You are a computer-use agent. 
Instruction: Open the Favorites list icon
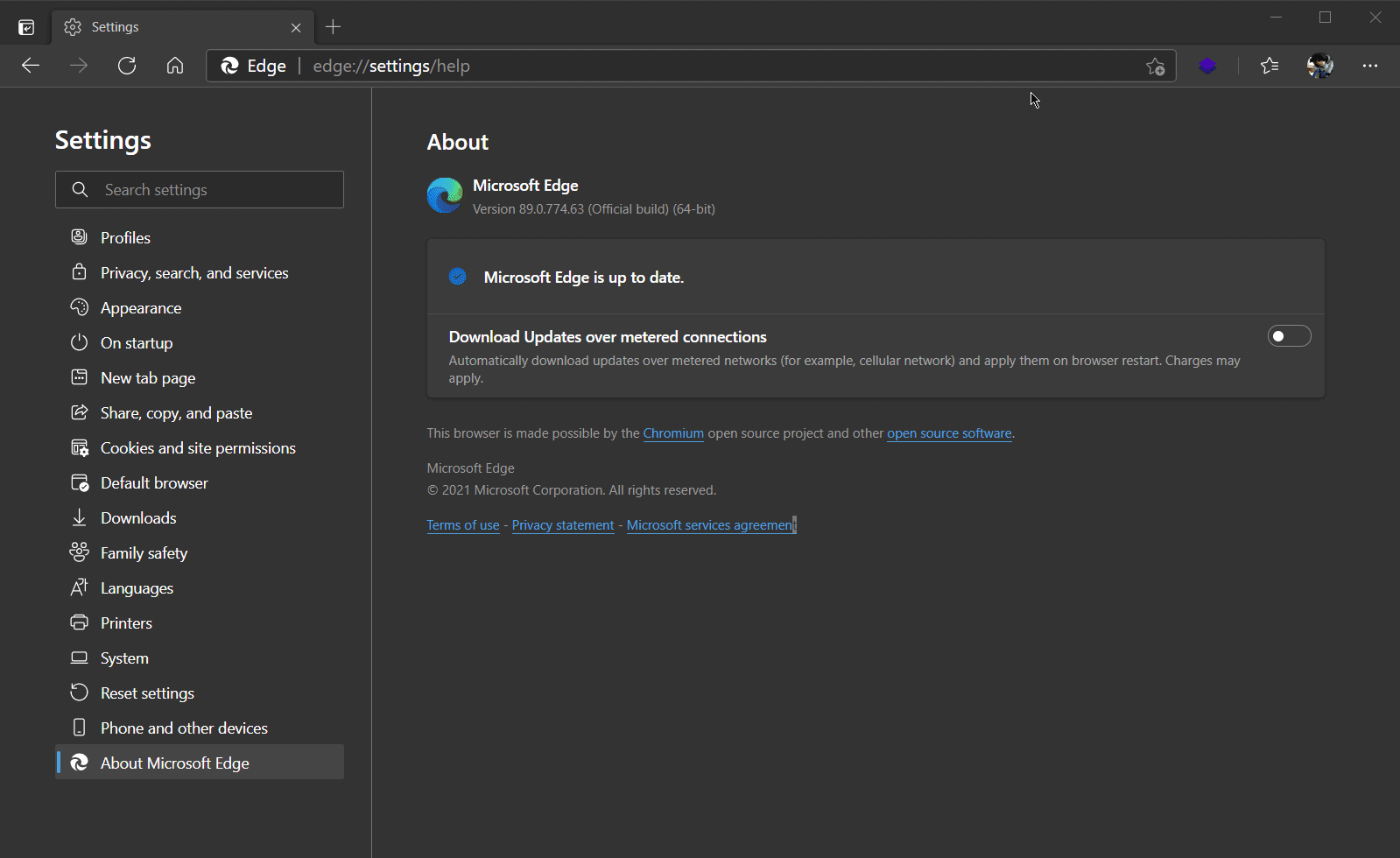tap(1270, 66)
